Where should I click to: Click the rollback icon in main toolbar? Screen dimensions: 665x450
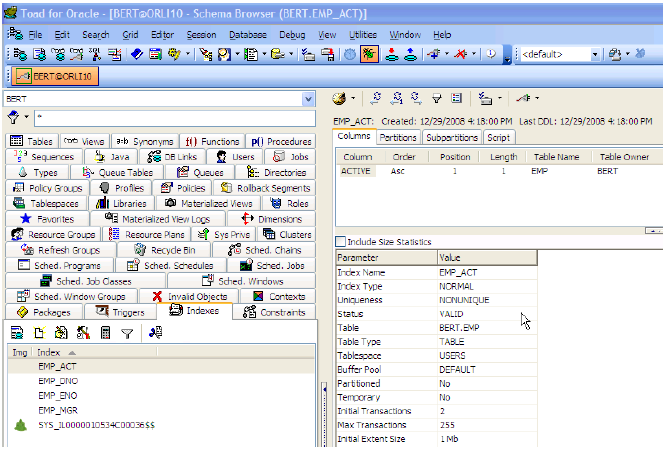coord(410,54)
